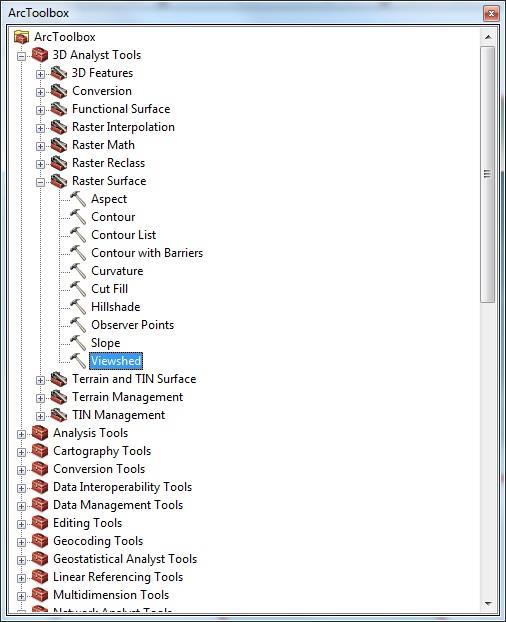
Task: Click the Analysis Tools toolbox icon
Action: (40, 433)
